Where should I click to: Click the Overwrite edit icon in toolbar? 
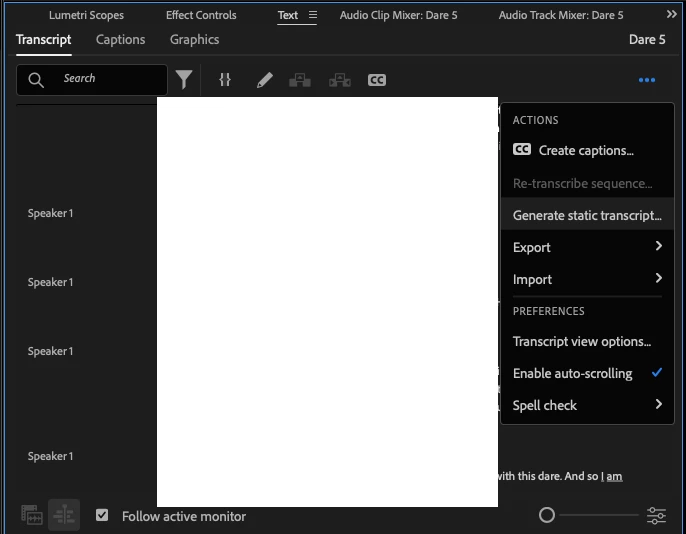pos(340,80)
